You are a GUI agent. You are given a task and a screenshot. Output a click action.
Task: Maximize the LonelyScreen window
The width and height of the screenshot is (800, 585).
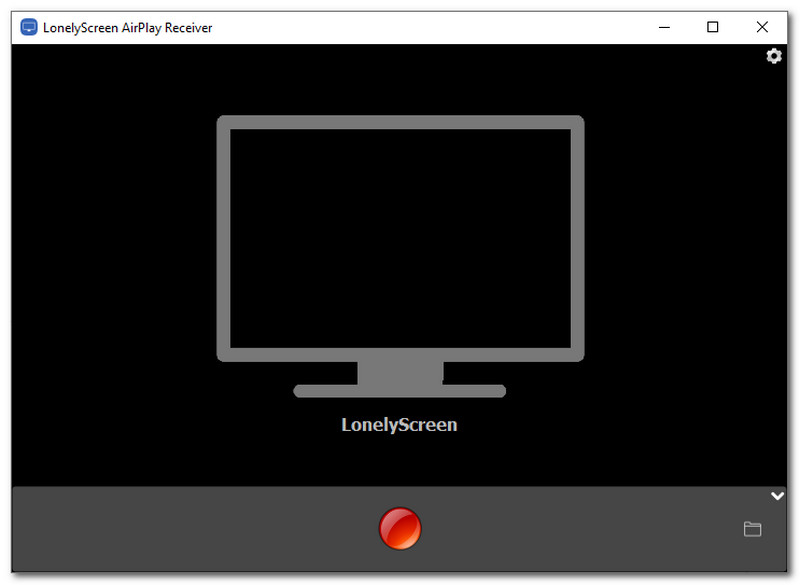(712, 27)
